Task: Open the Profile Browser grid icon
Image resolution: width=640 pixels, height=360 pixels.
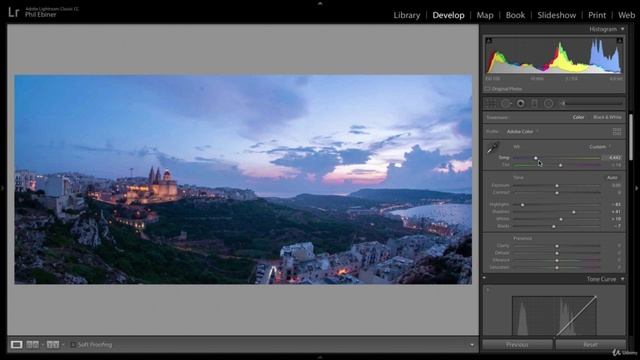Action: [x=617, y=131]
